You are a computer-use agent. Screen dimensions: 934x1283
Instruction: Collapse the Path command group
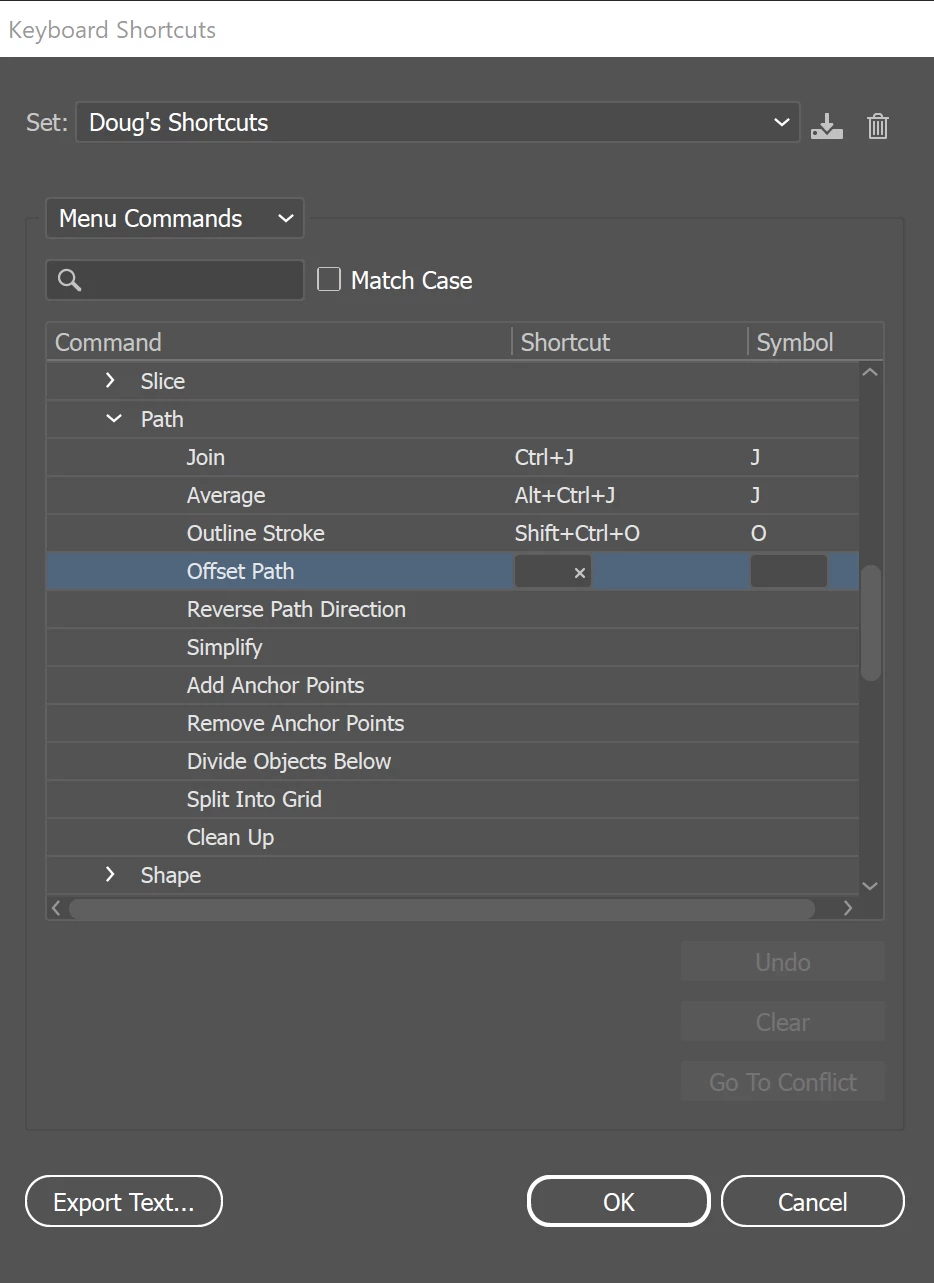[114, 419]
